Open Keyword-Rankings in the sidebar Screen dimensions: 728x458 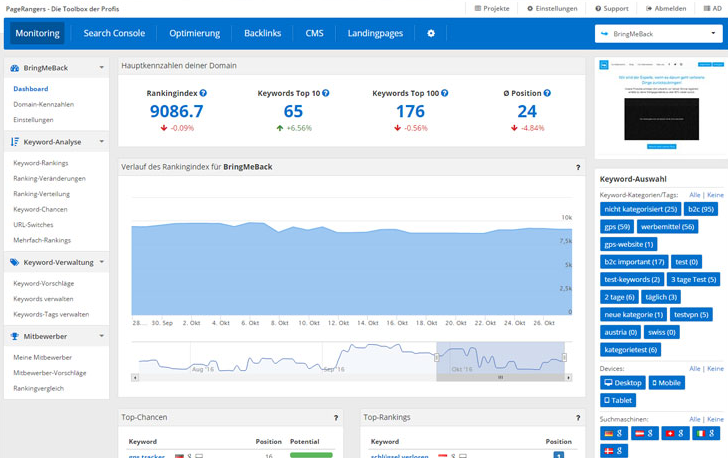(41, 163)
